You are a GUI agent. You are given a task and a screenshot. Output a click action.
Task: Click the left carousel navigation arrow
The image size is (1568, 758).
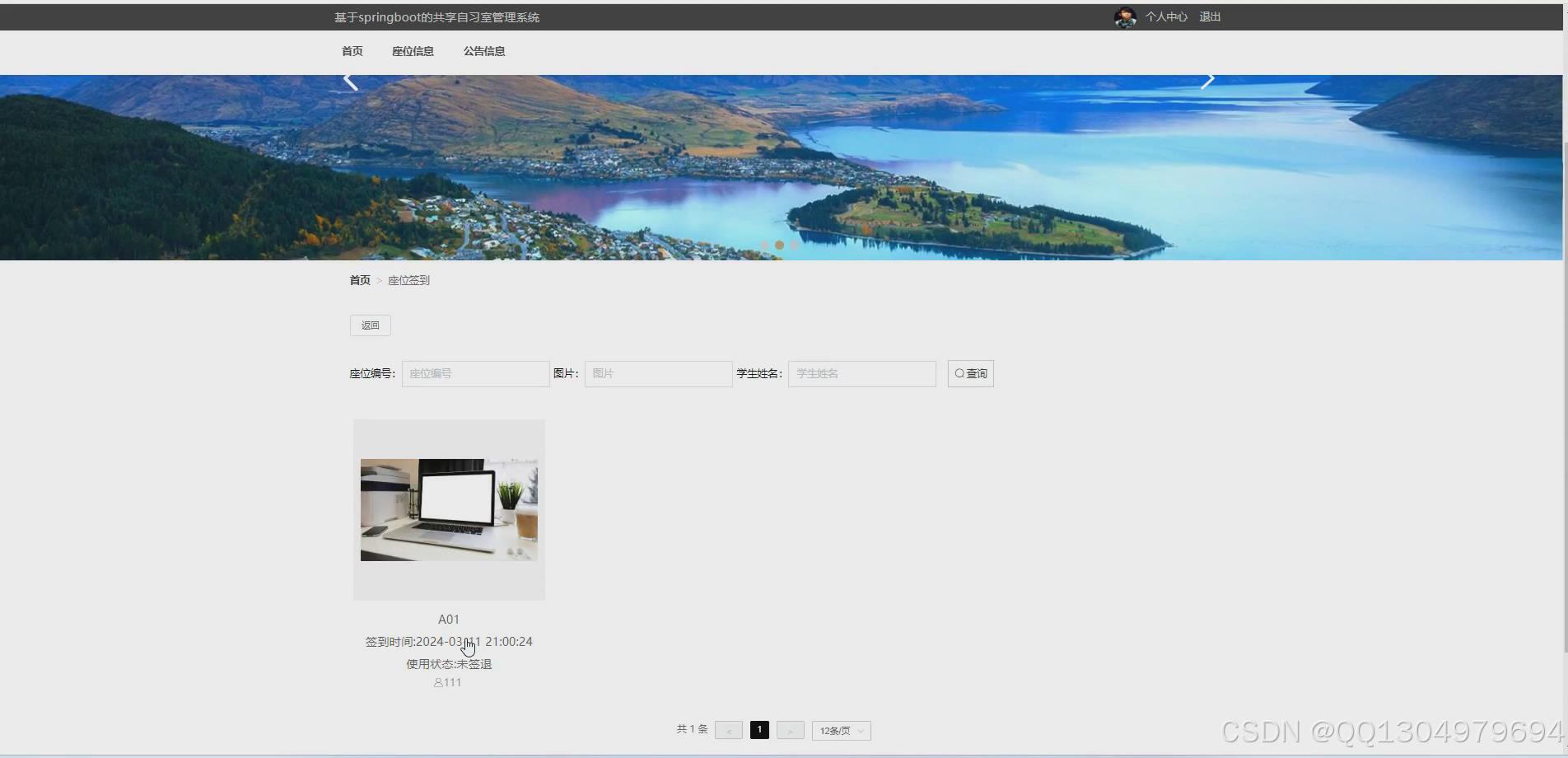click(350, 79)
